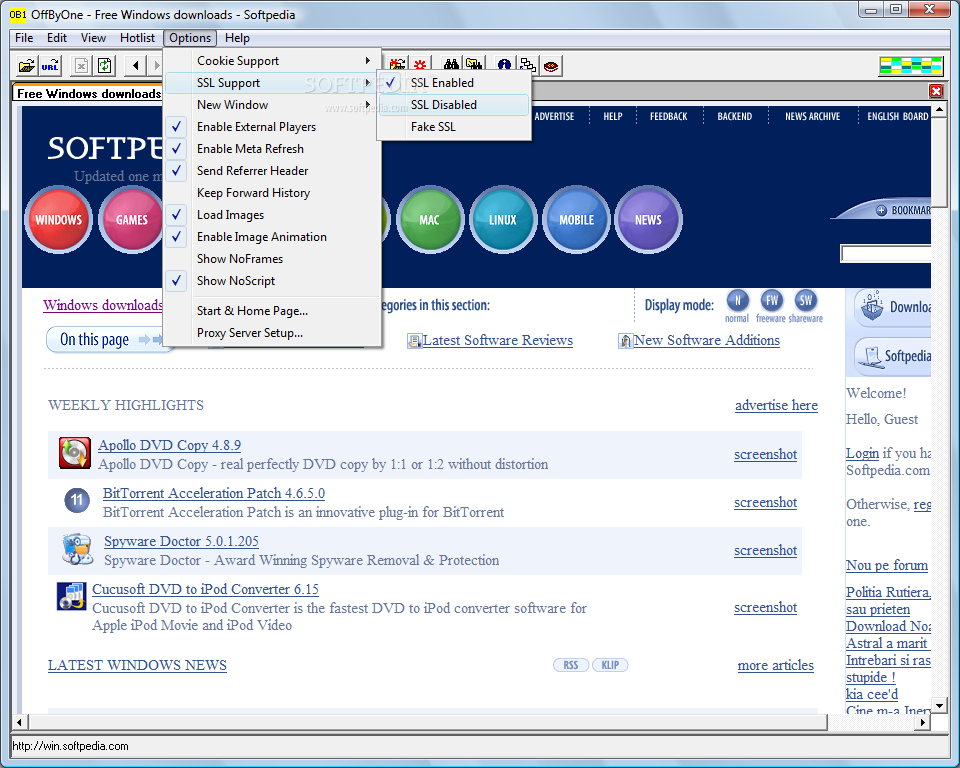Select the normal display mode icon

click(737, 301)
